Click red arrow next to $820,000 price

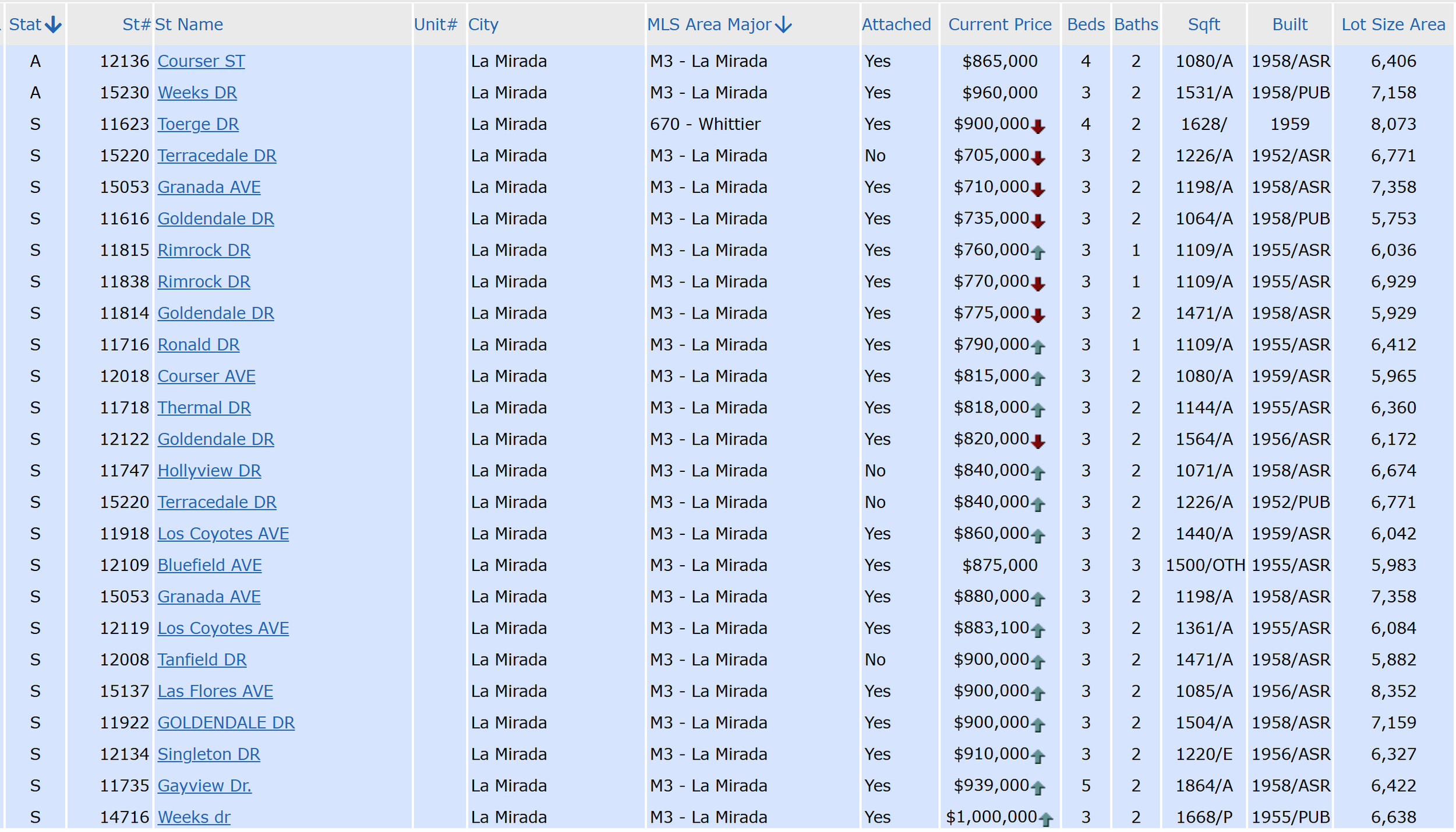point(1038,442)
